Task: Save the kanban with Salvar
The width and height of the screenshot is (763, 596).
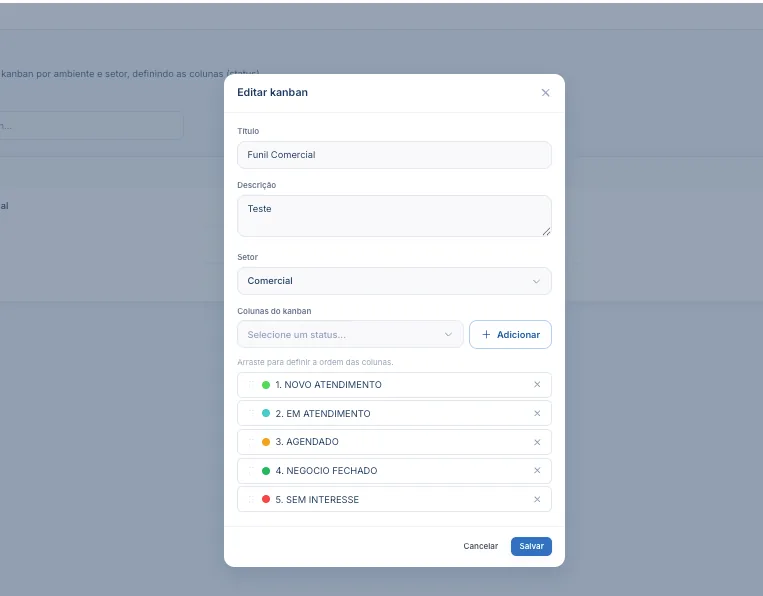Action: [531, 546]
